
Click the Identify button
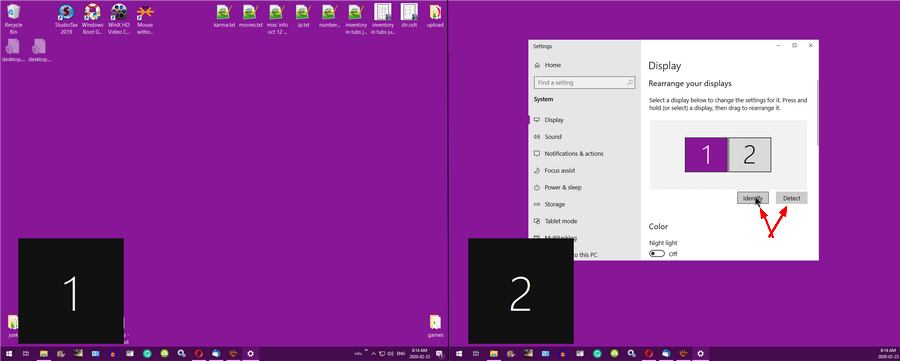752,198
